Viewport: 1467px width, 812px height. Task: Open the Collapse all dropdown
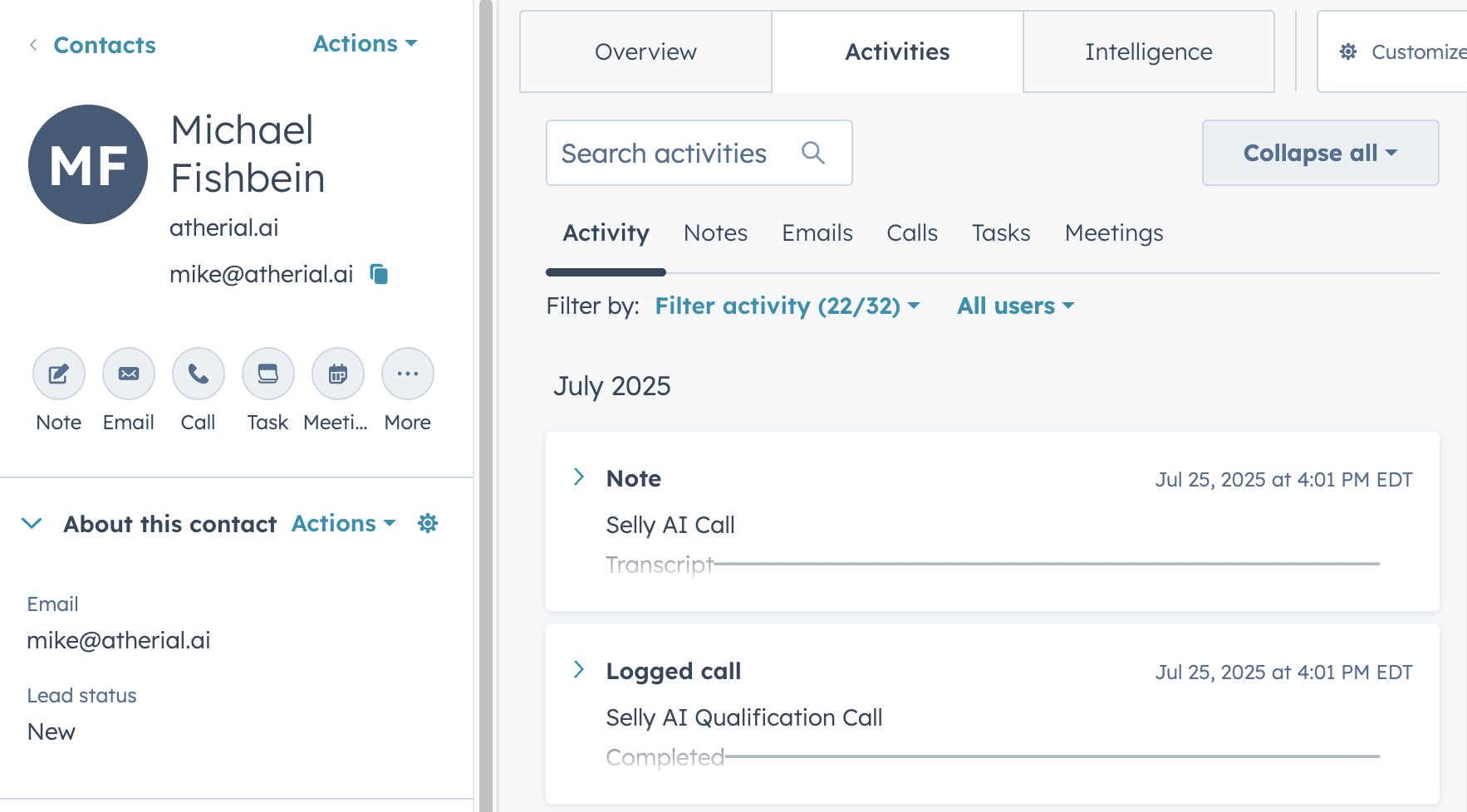point(1319,153)
